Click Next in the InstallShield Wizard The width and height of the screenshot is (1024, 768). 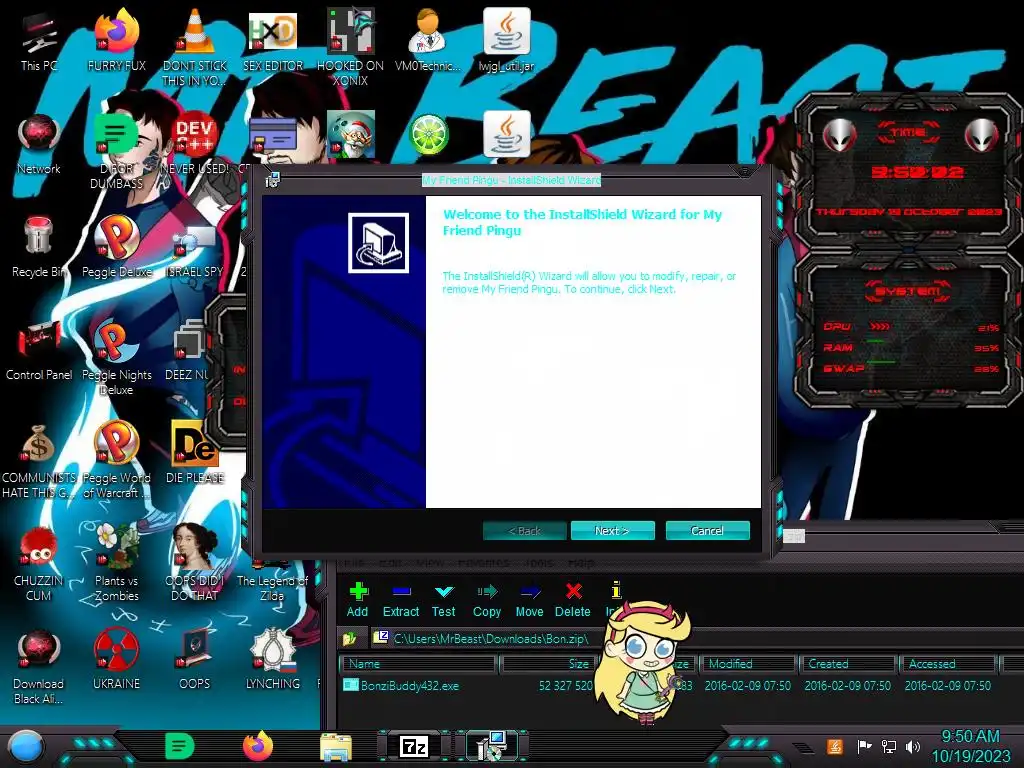[x=612, y=530]
